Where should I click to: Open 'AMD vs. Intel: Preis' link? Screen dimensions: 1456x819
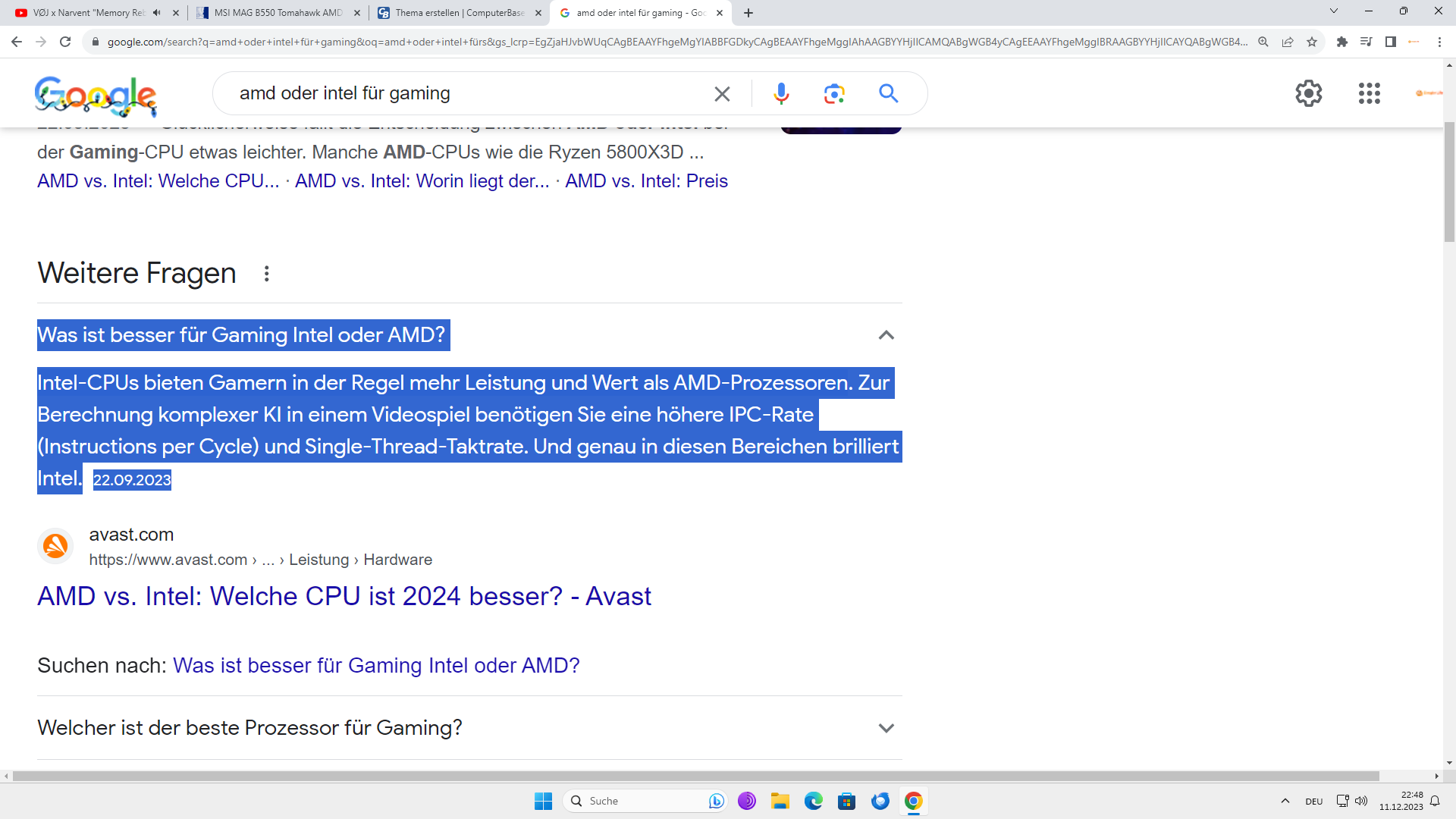(646, 181)
